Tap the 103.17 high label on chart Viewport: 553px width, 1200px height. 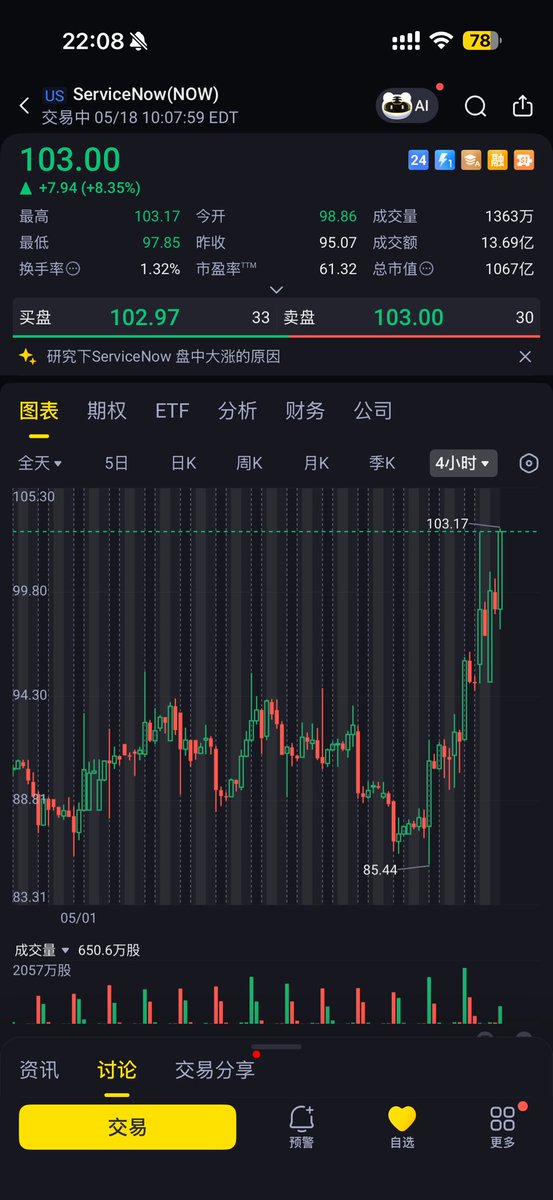[x=447, y=523]
